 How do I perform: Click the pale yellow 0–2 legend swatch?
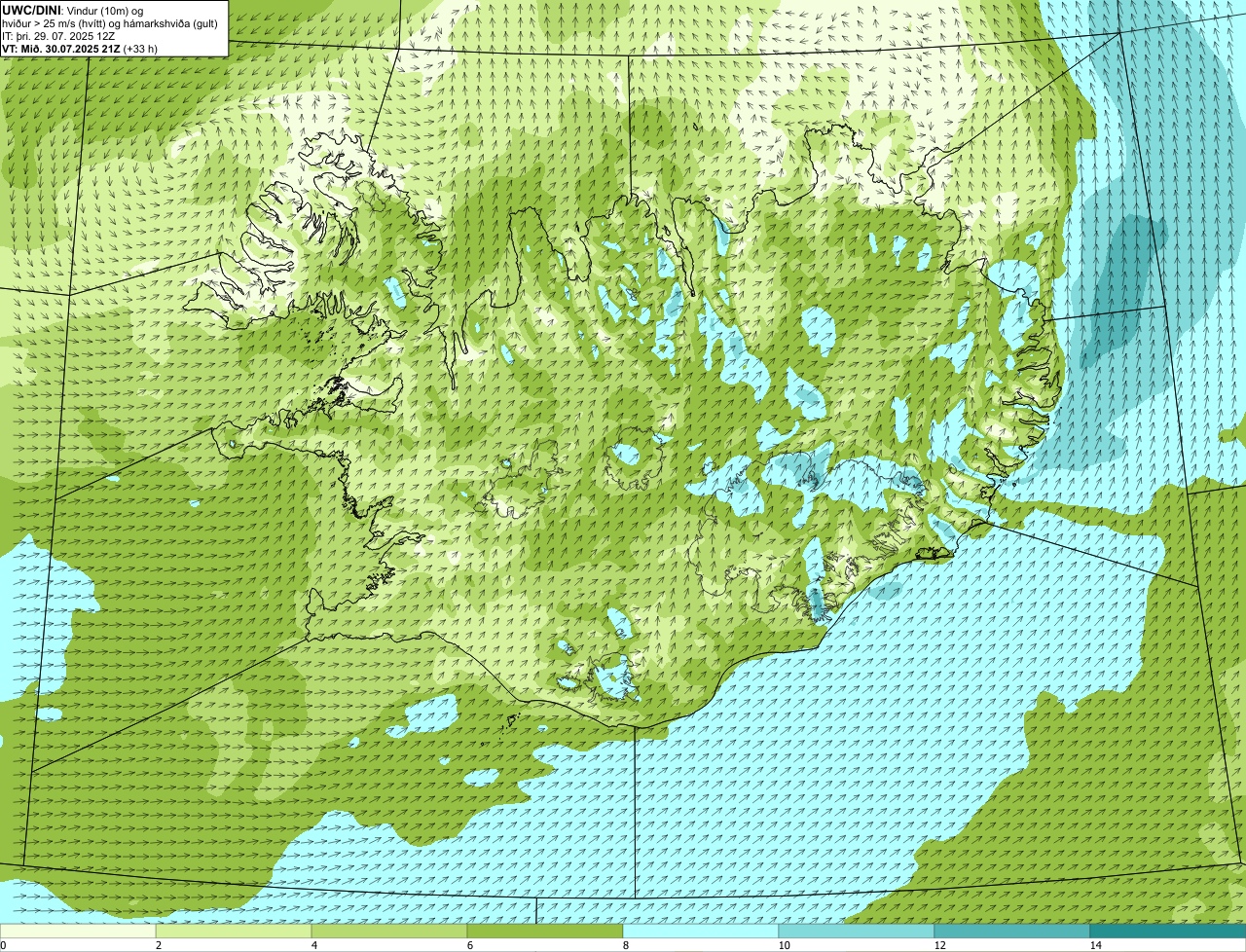78,932
